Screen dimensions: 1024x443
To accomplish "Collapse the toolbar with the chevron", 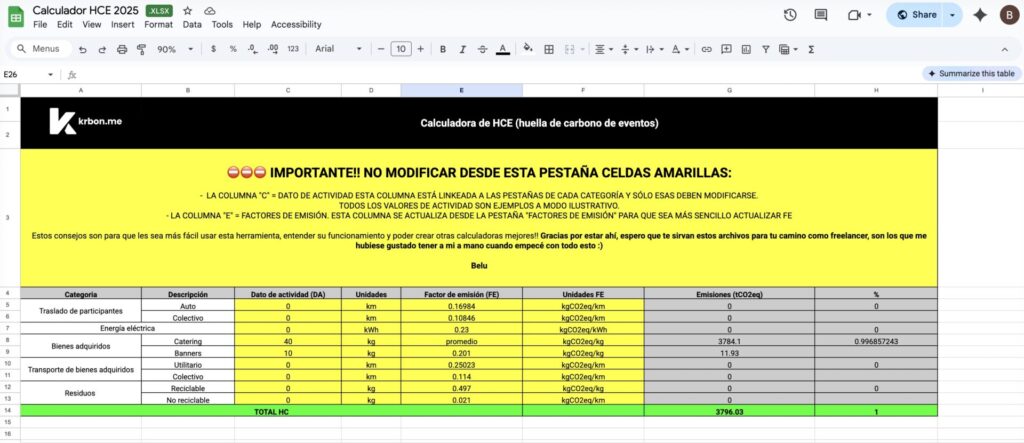I will tap(1004, 49).
